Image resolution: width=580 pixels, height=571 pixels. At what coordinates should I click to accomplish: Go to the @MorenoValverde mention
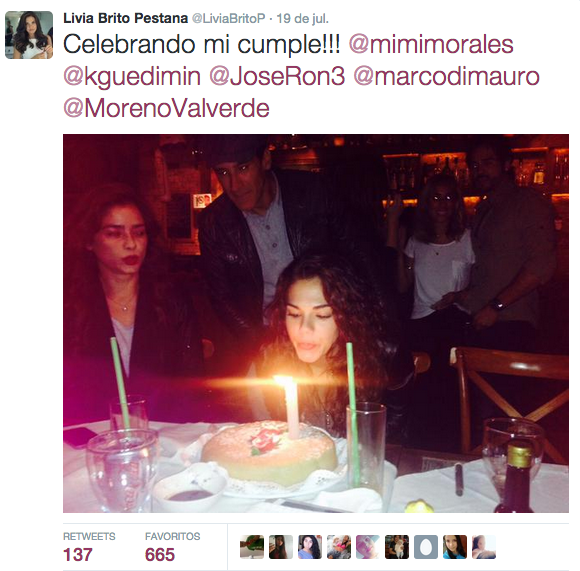pyautogui.click(x=166, y=108)
